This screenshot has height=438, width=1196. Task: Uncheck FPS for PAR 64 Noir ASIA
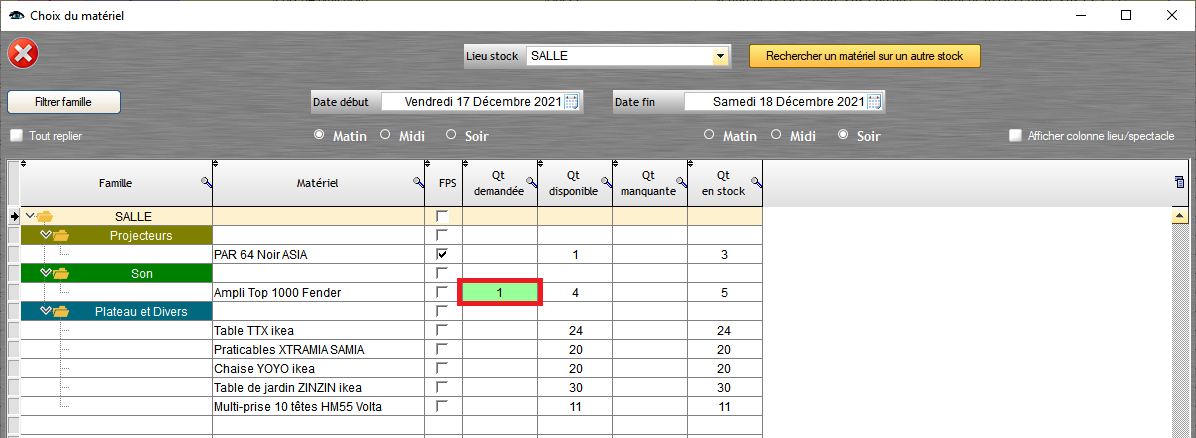click(x=442, y=254)
